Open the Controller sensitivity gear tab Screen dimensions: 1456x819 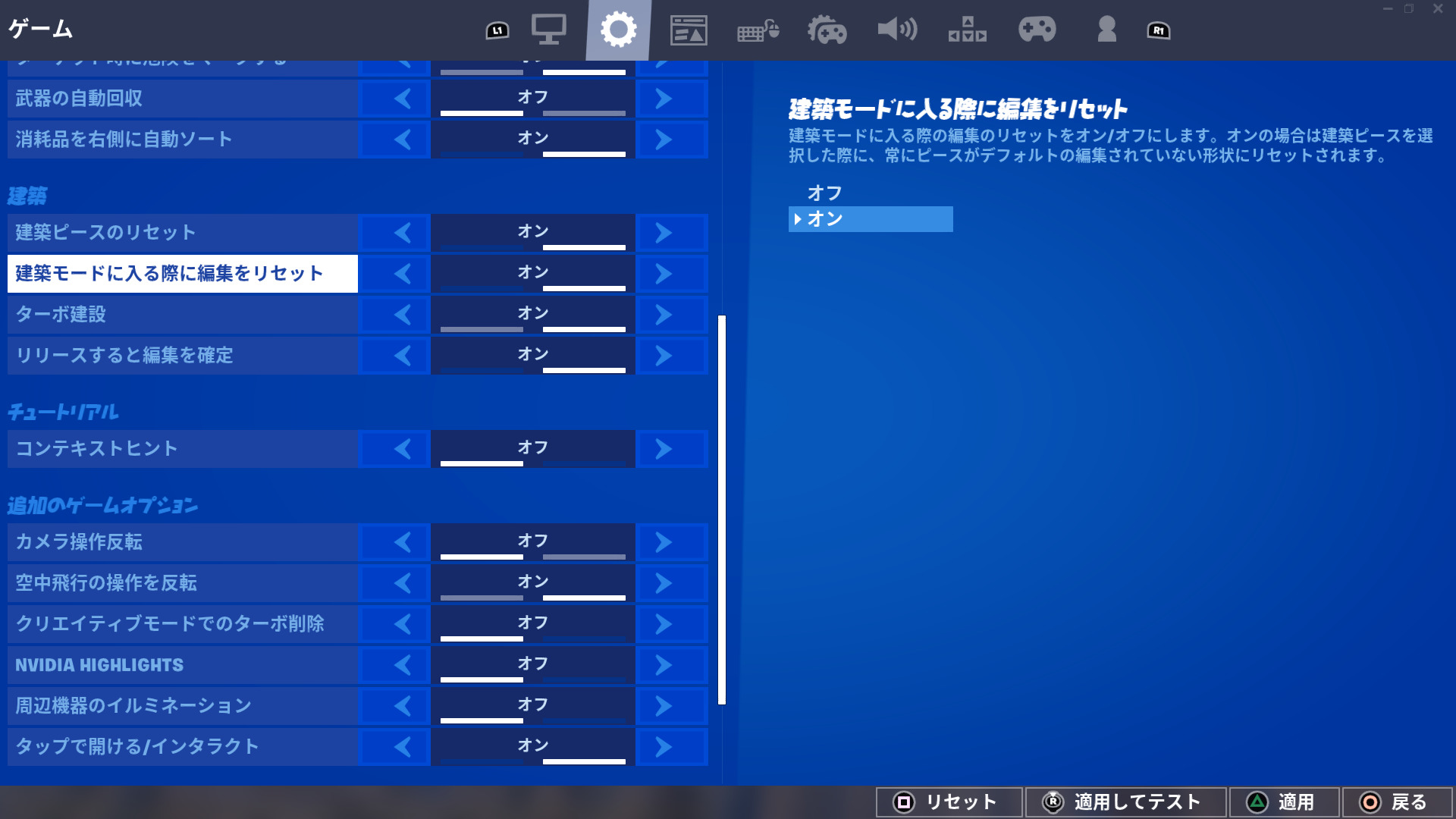pyautogui.click(x=827, y=30)
